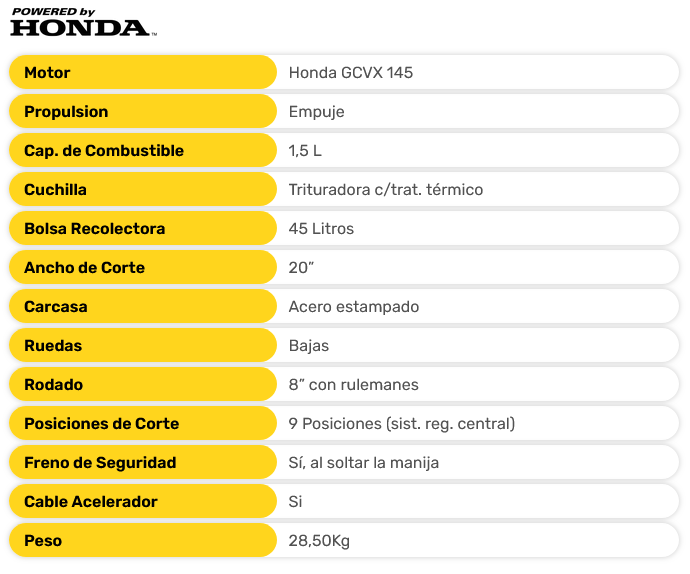Viewport: 690px width, 574px height.
Task: Select the Posiciones de Corte label
Action: (102, 423)
